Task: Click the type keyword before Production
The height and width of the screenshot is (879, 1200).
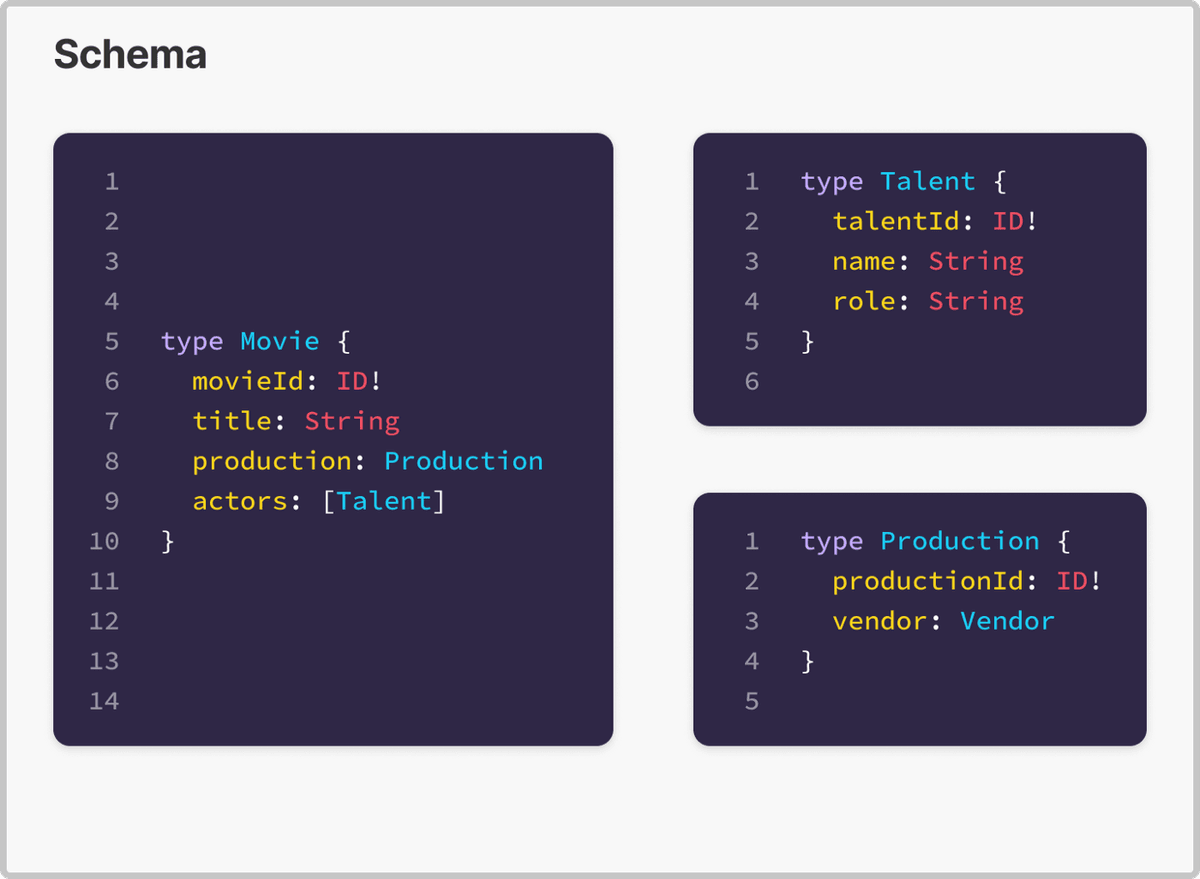Action: click(x=832, y=541)
